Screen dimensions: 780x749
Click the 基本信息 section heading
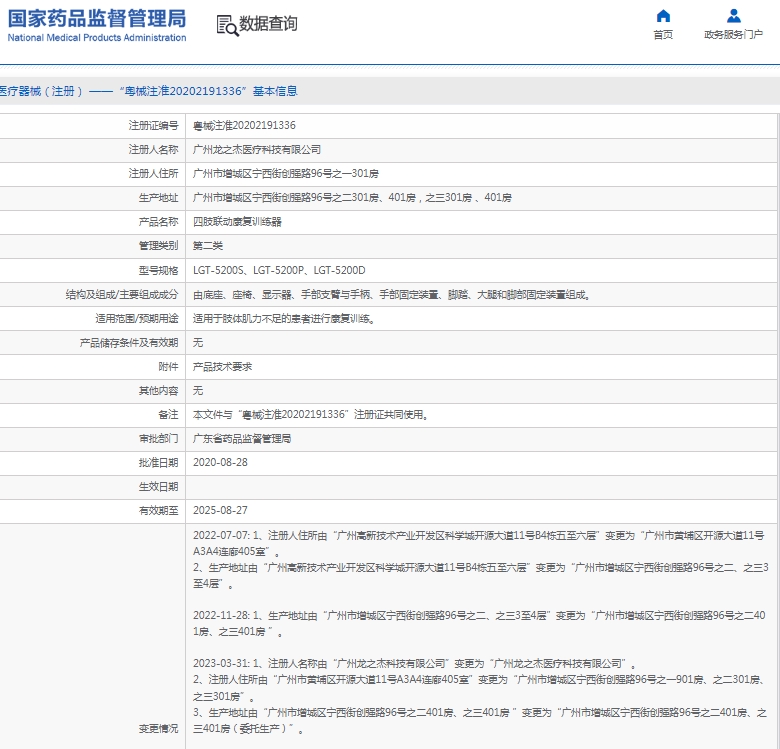pos(275,91)
